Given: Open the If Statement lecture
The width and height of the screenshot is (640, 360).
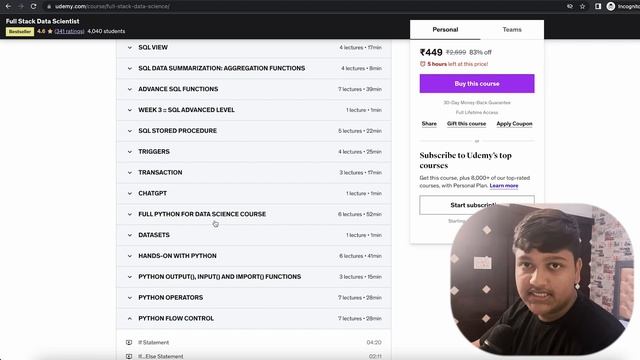Looking at the screenshot, I should point(153,342).
